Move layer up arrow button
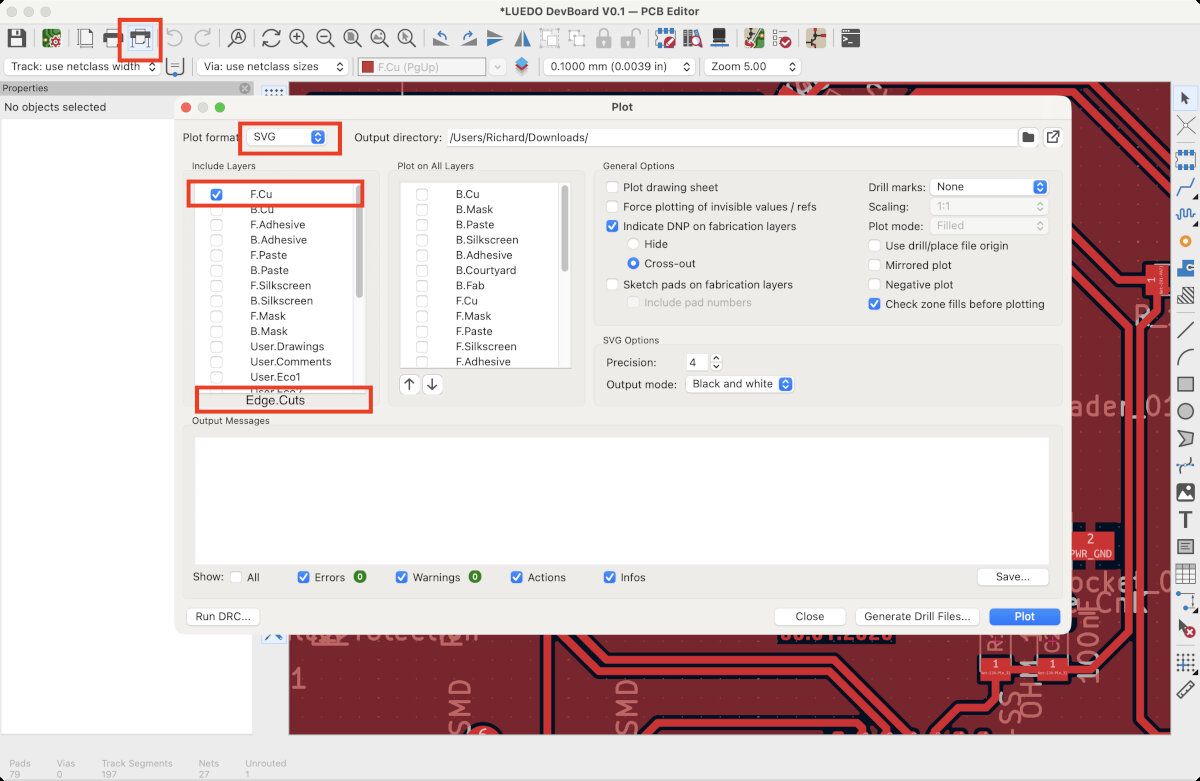The width and height of the screenshot is (1200, 781). 410,384
